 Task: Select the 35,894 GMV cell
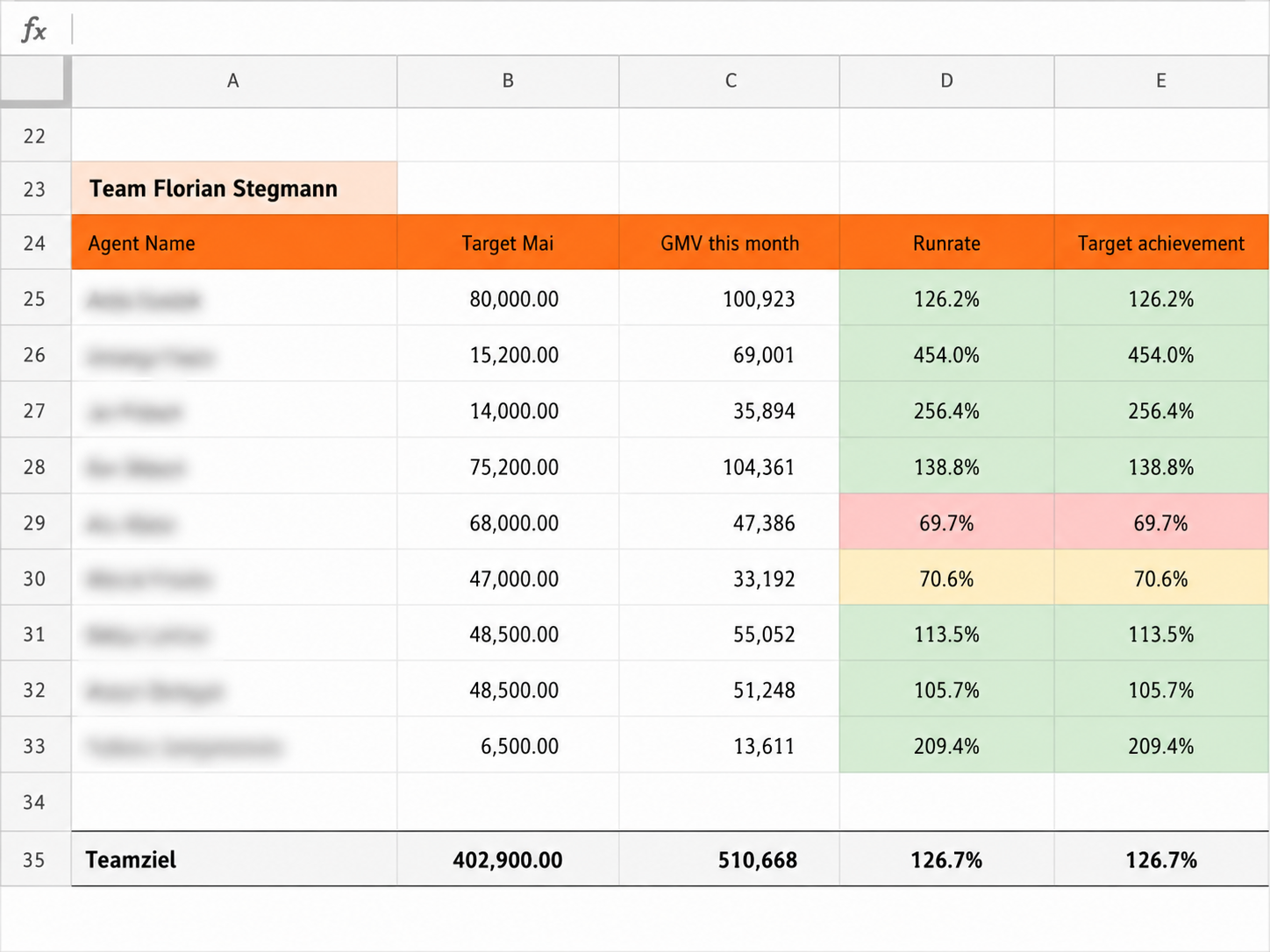click(729, 410)
